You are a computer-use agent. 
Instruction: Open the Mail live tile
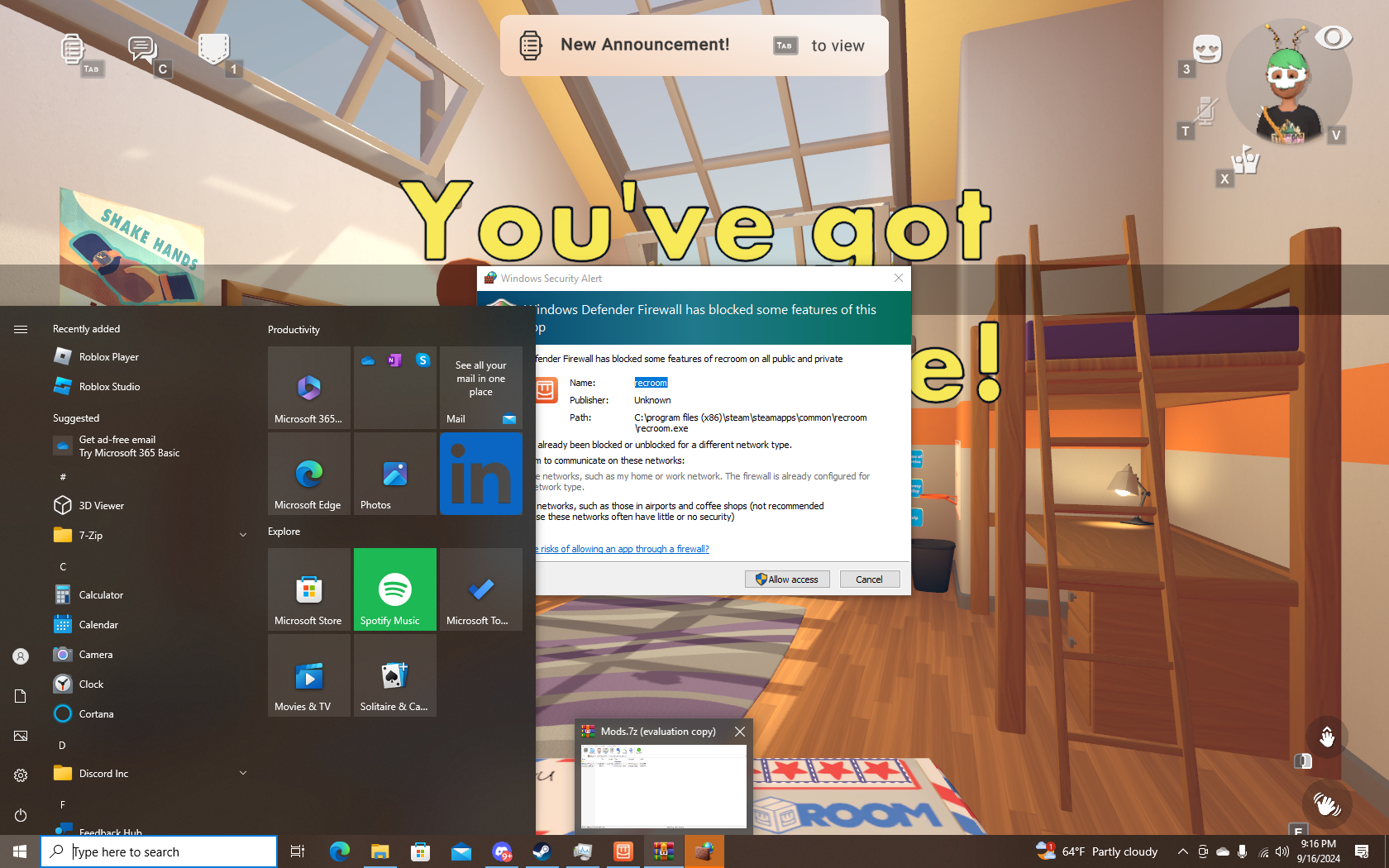(x=481, y=388)
